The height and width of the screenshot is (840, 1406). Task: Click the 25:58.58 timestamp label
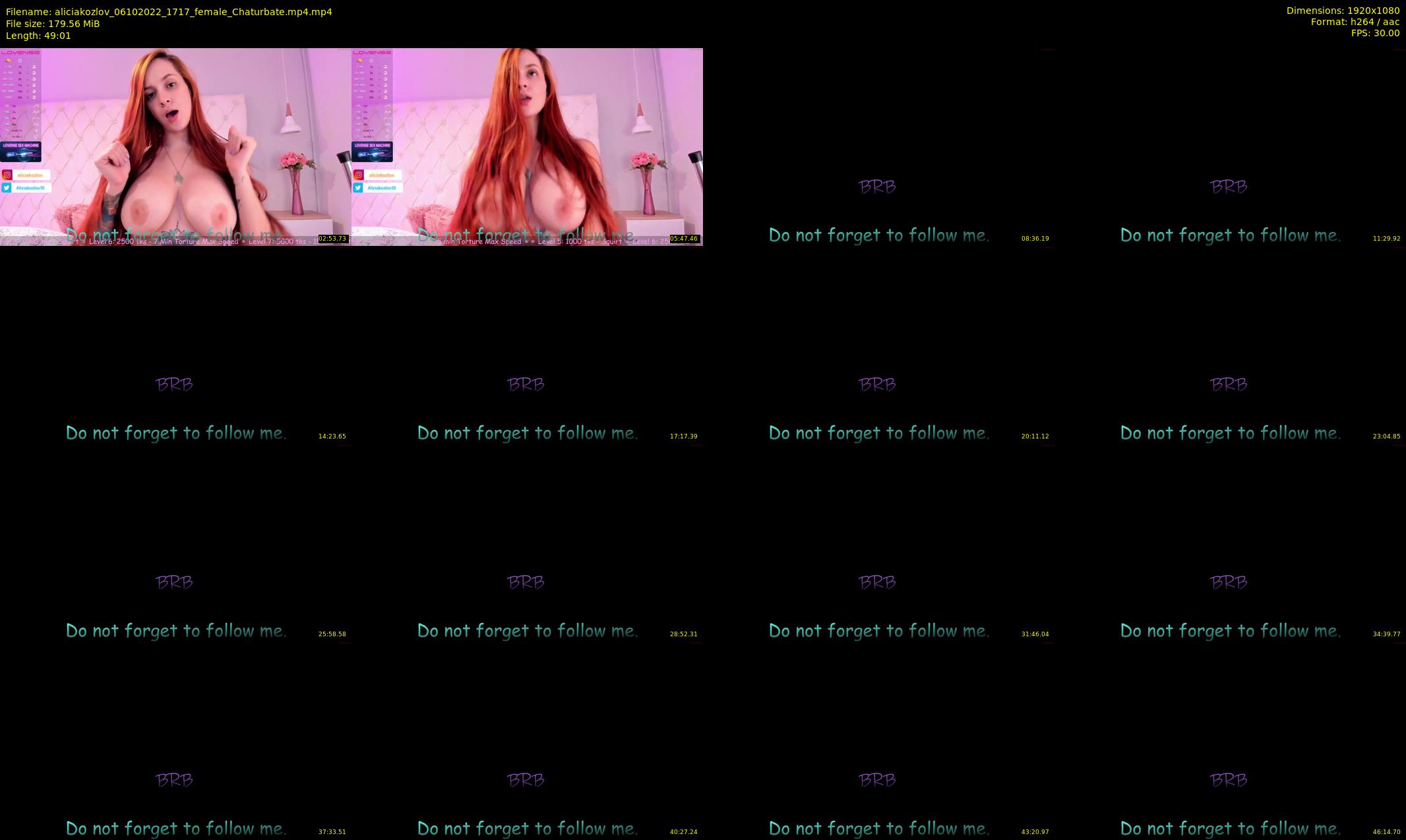[x=332, y=634]
